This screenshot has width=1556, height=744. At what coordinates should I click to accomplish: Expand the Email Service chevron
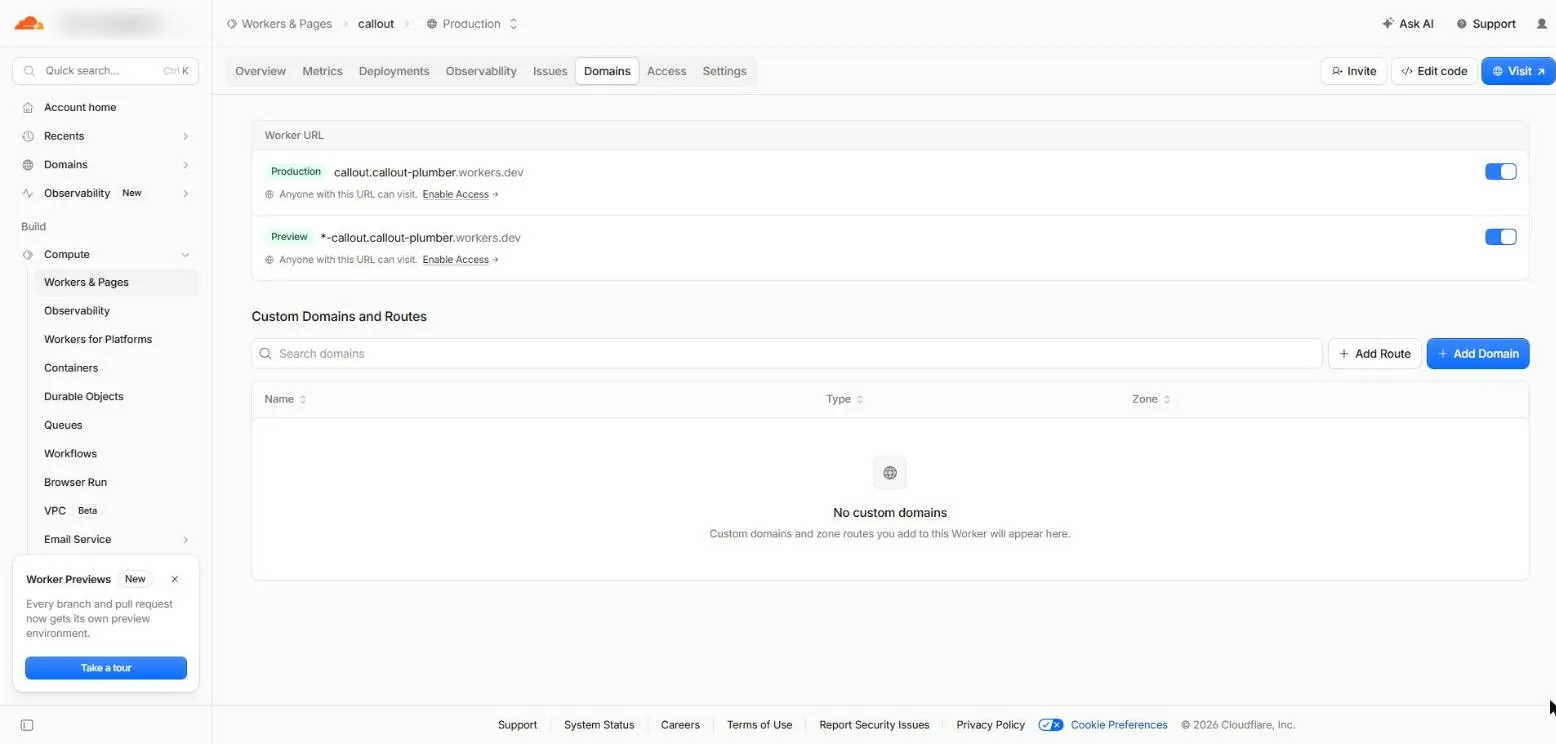coord(186,540)
